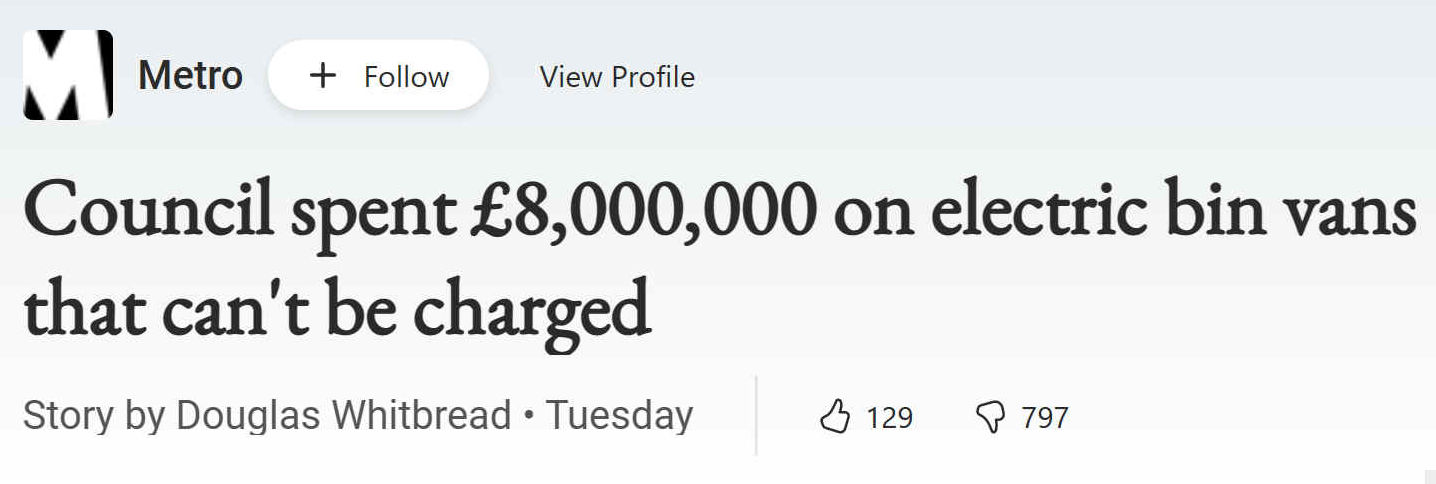Open the electric bin vans headline
1436x484 pixels.
coord(718,261)
